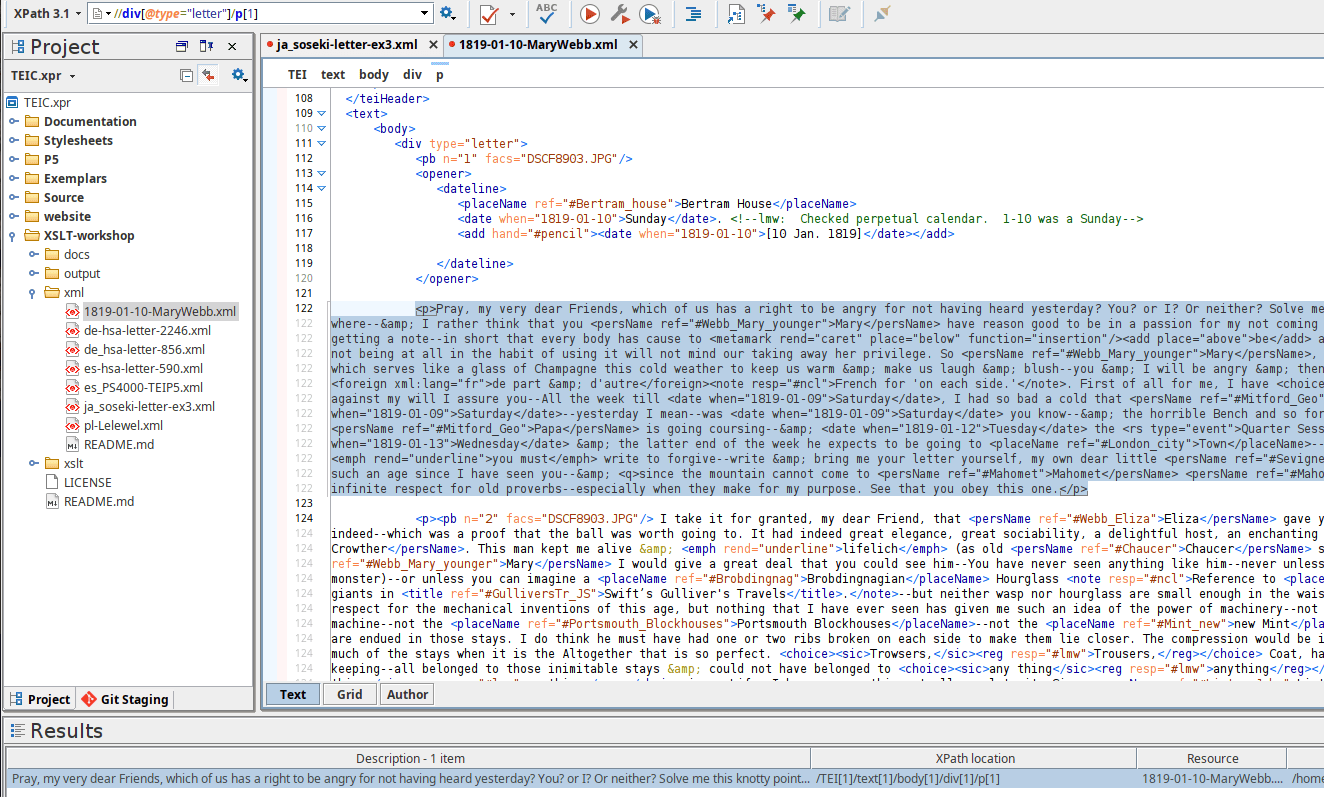Select the website folder
1324x797 pixels.
(67, 217)
